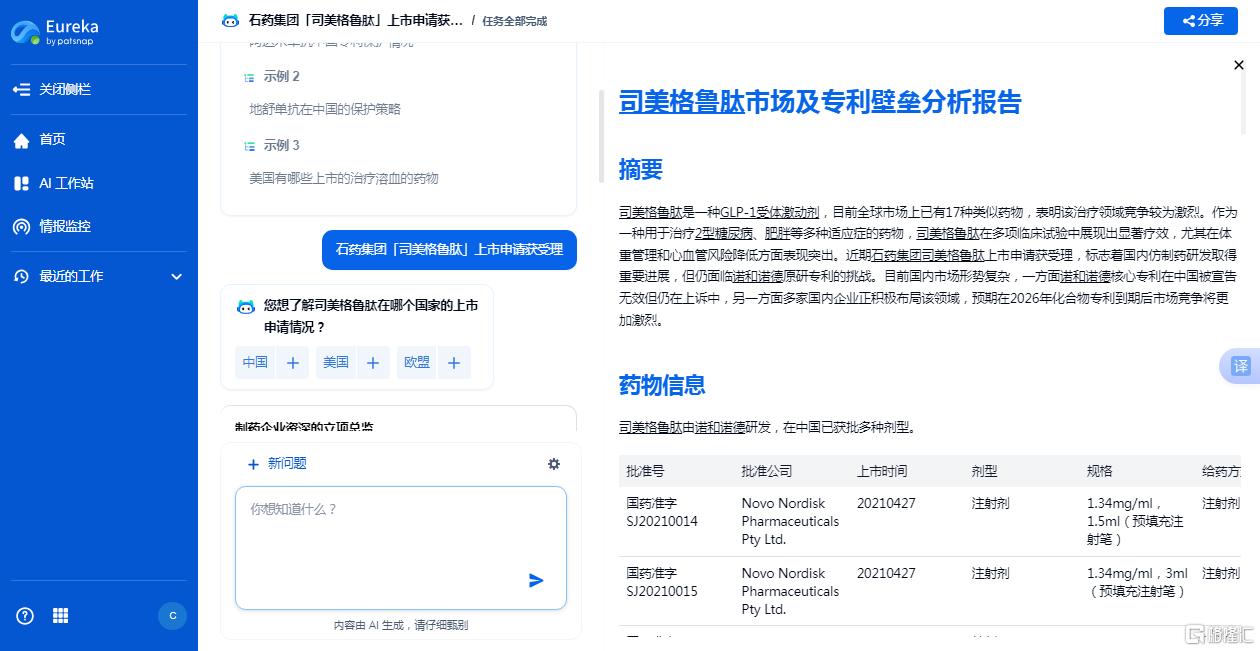Click 示例 3 list icon
The width and height of the screenshot is (1260, 651).
[x=249, y=146]
